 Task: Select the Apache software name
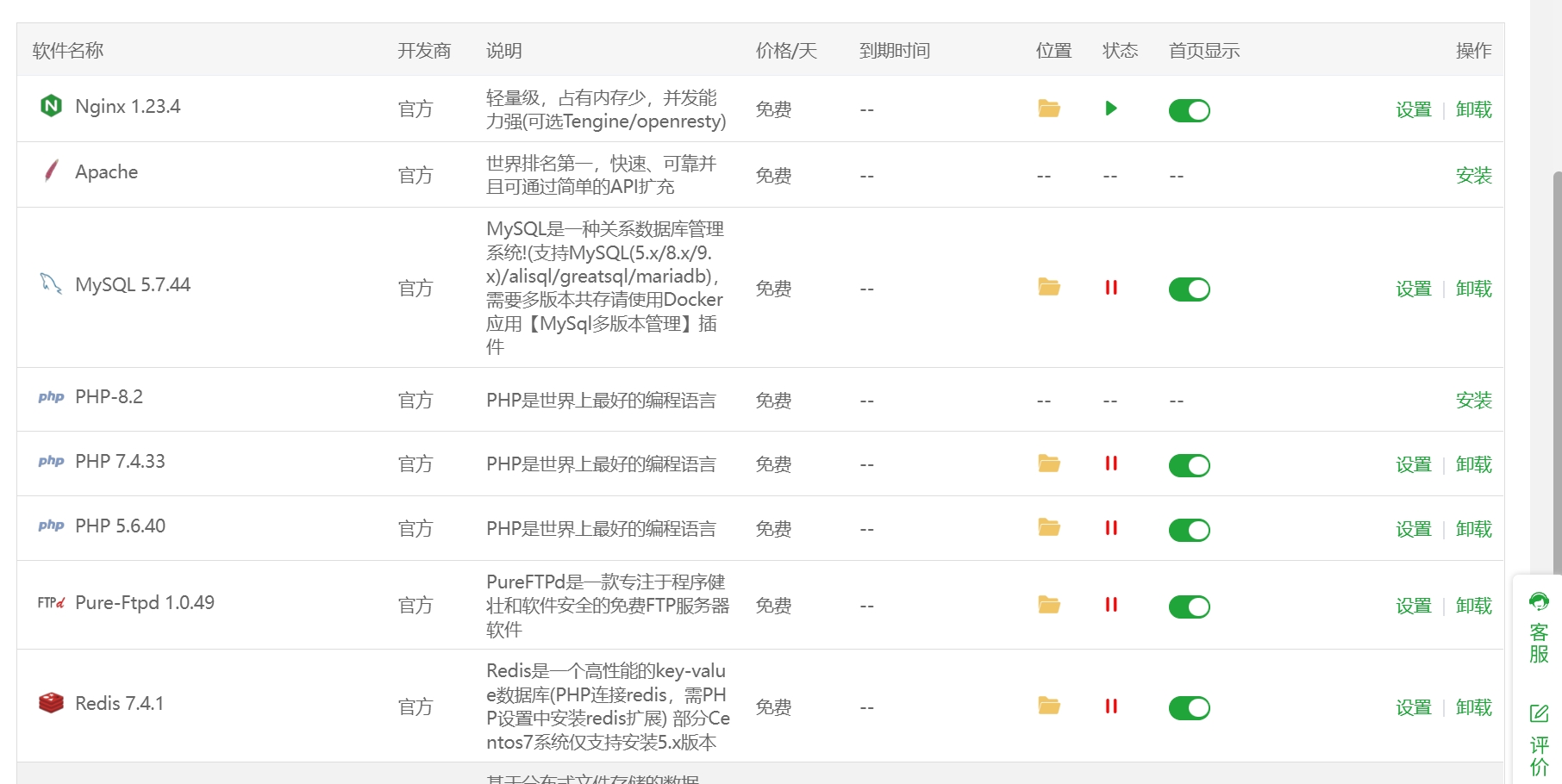click(x=106, y=172)
